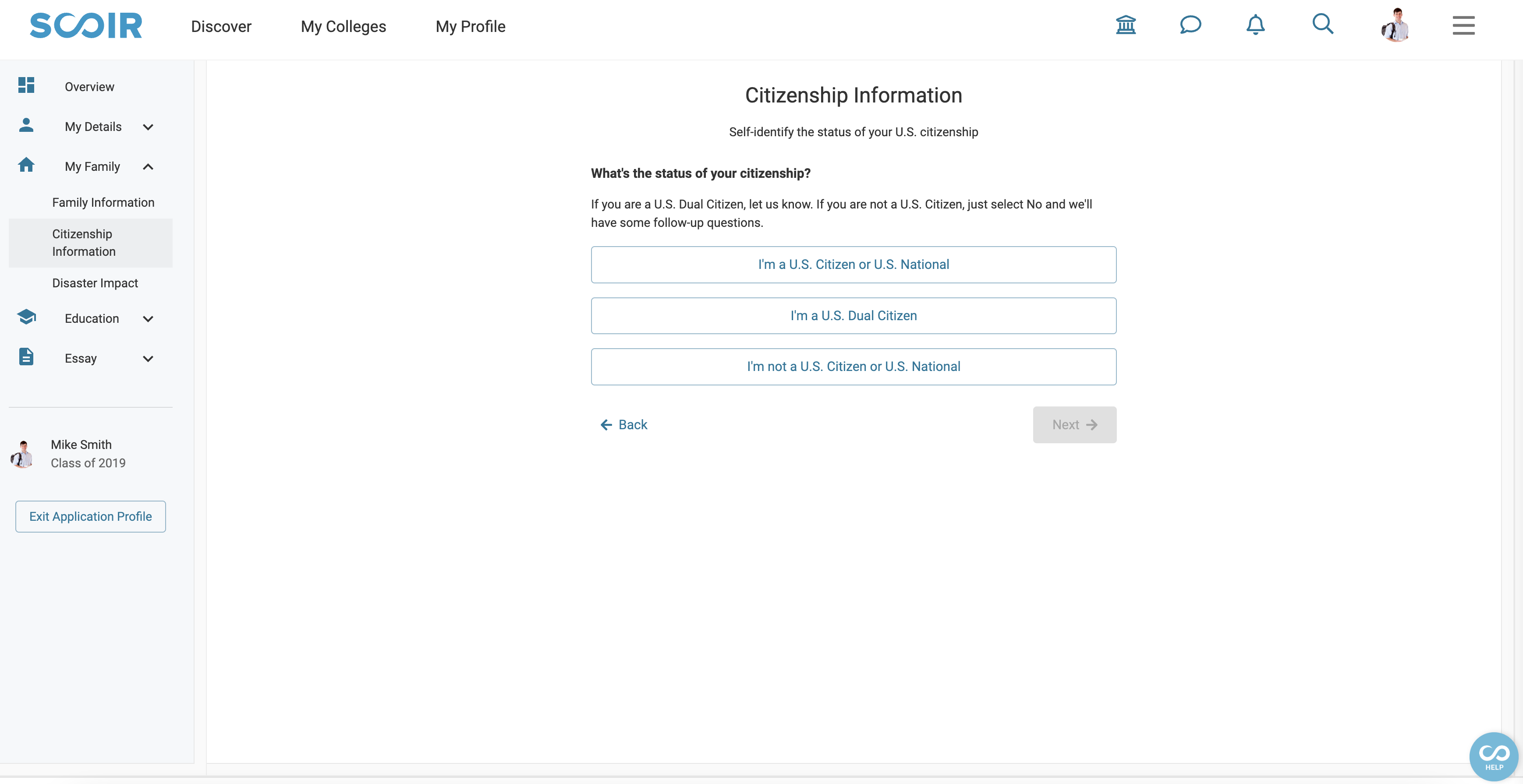The width and height of the screenshot is (1523, 784).
Task: Expand the Essay chevron
Action: click(x=148, y=359)
